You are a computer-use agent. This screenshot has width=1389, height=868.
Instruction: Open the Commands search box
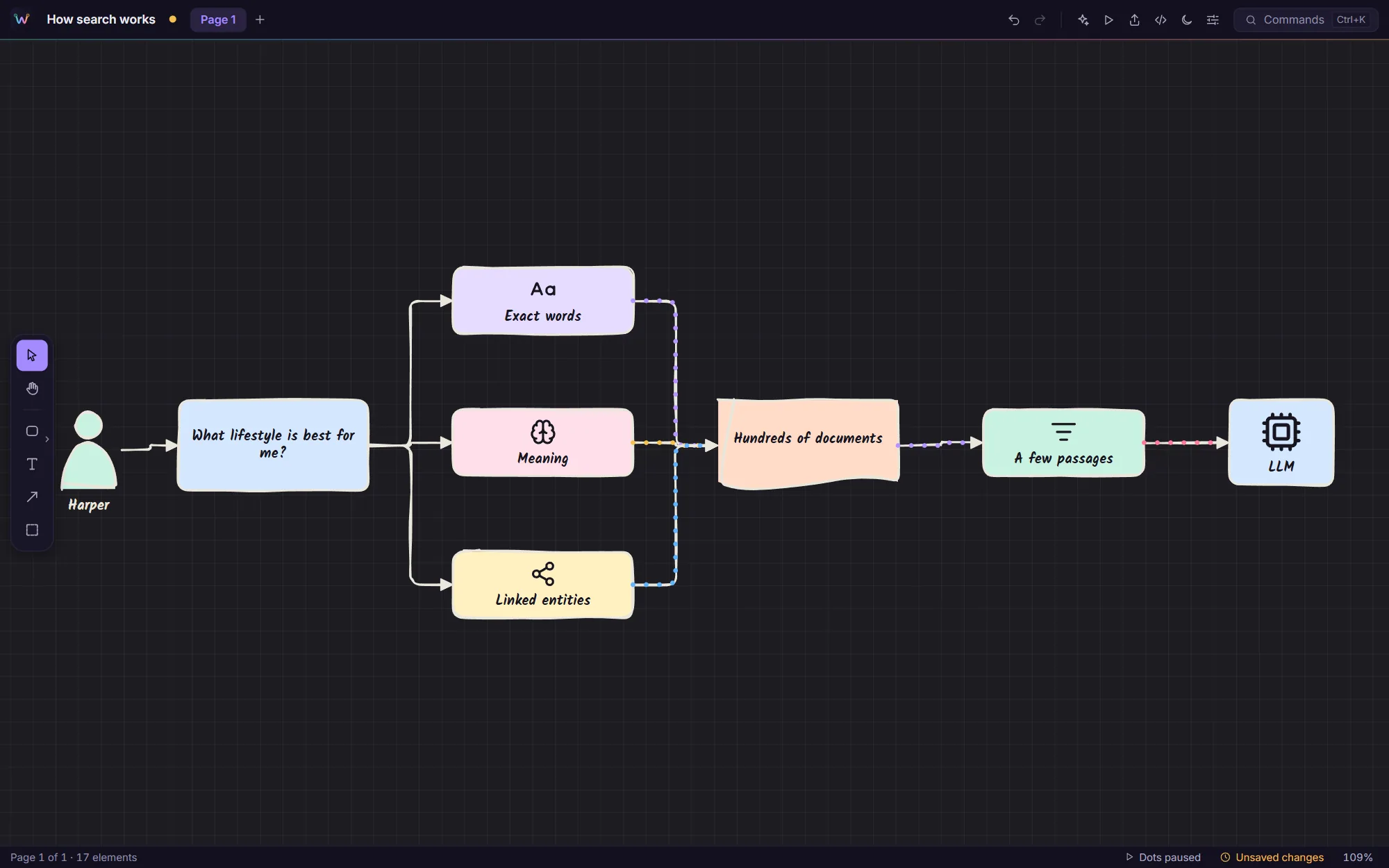[1306, 20]
